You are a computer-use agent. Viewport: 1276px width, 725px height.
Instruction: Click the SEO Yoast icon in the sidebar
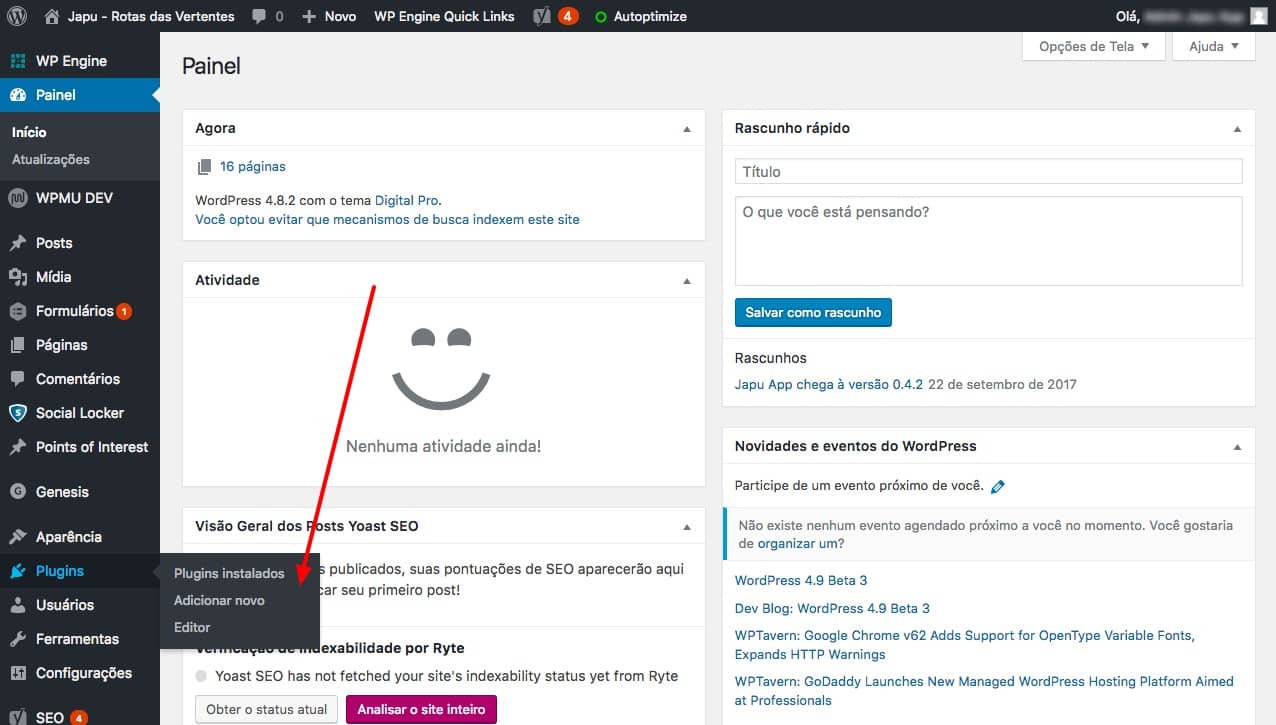(x=18, y=717)
